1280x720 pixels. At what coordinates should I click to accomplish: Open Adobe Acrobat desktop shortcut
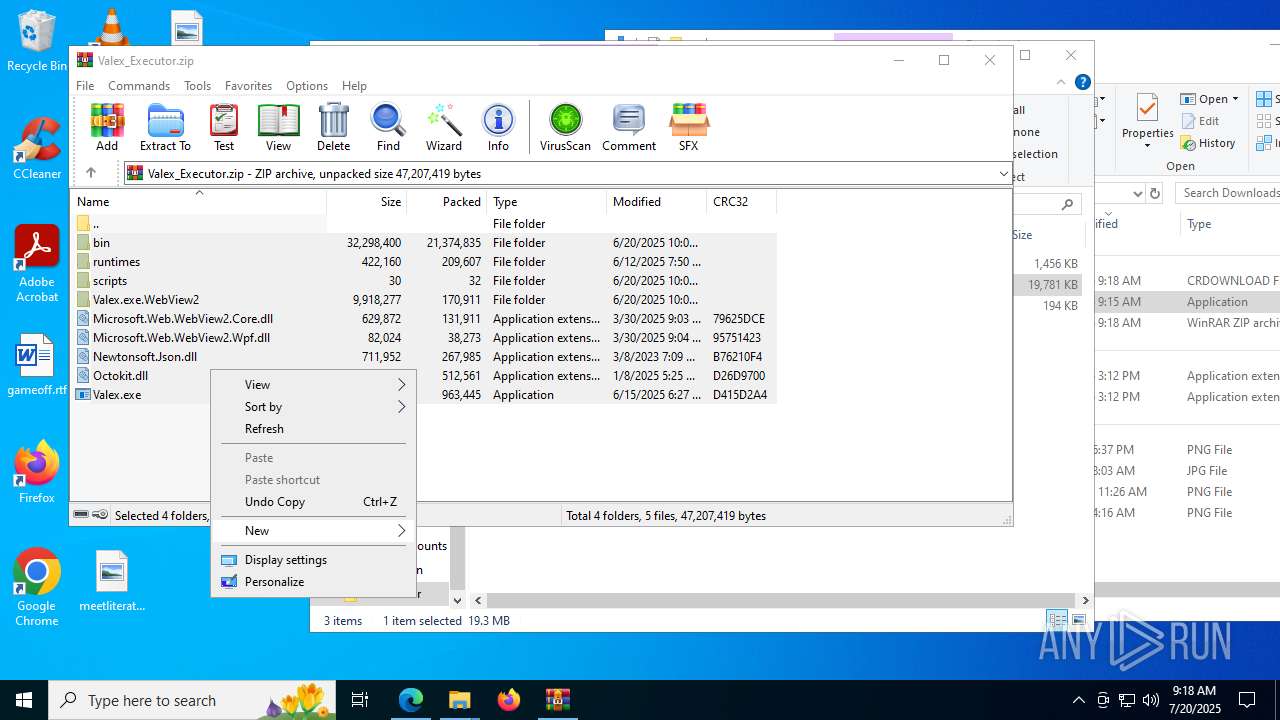37,264
